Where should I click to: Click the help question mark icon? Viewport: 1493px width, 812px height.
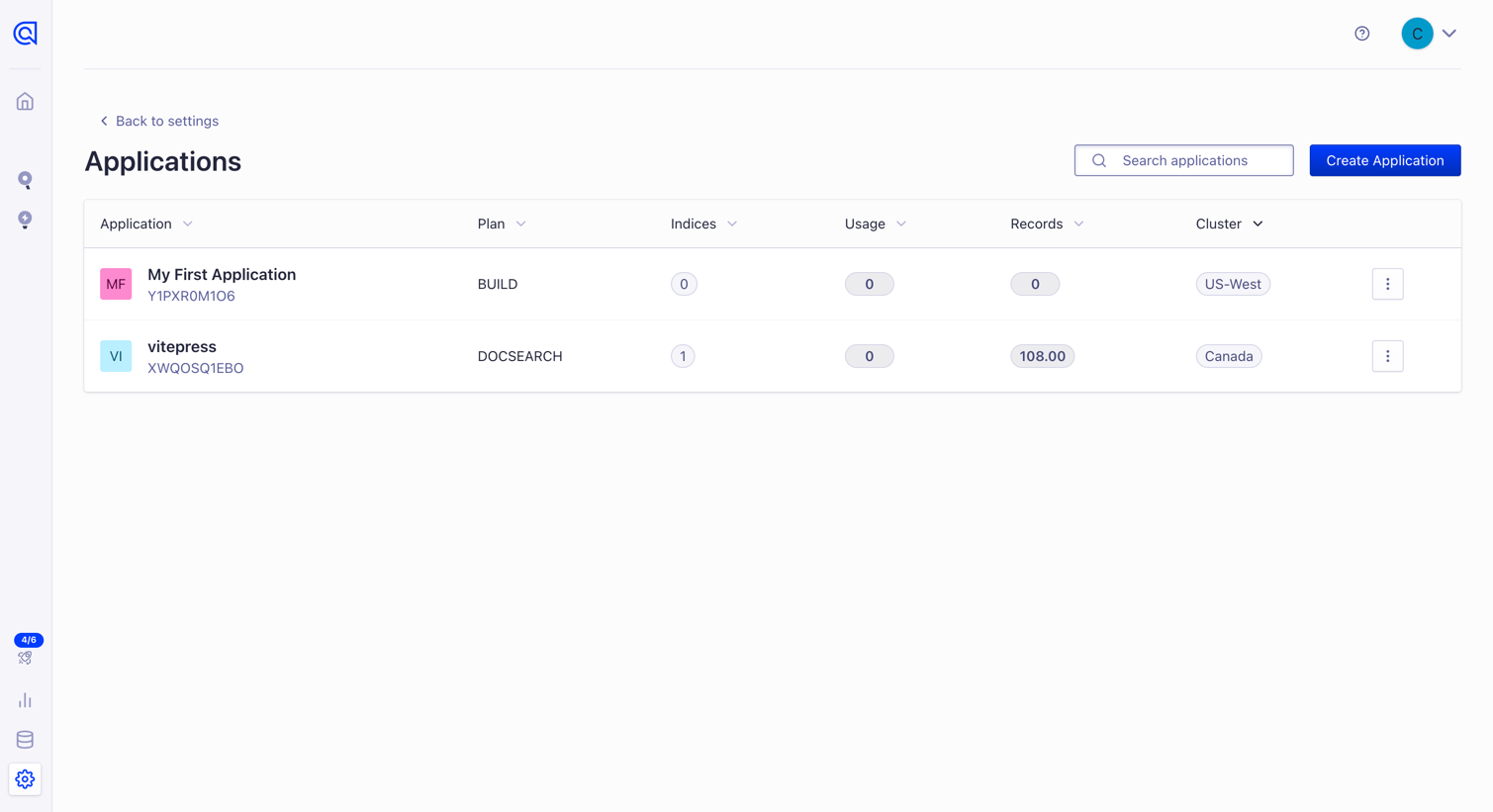pos(1362,34)
